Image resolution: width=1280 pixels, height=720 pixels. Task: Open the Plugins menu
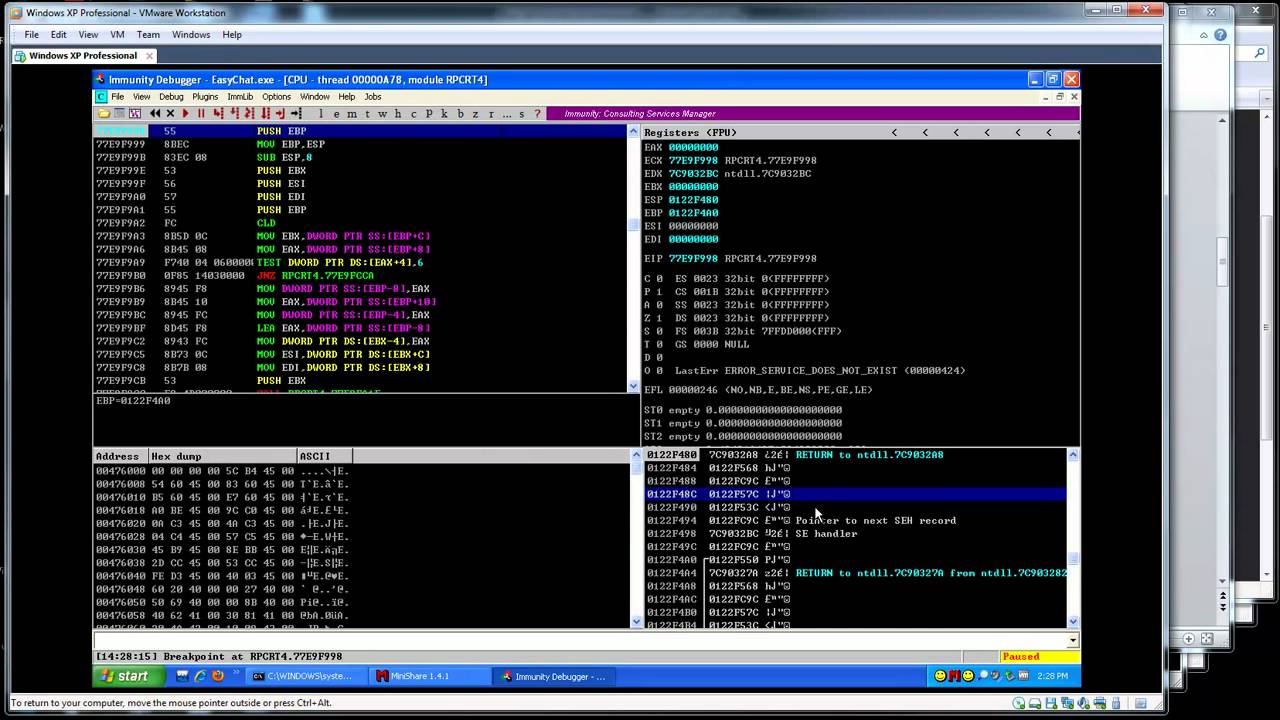pyautogui.click(x=205, y=97)
